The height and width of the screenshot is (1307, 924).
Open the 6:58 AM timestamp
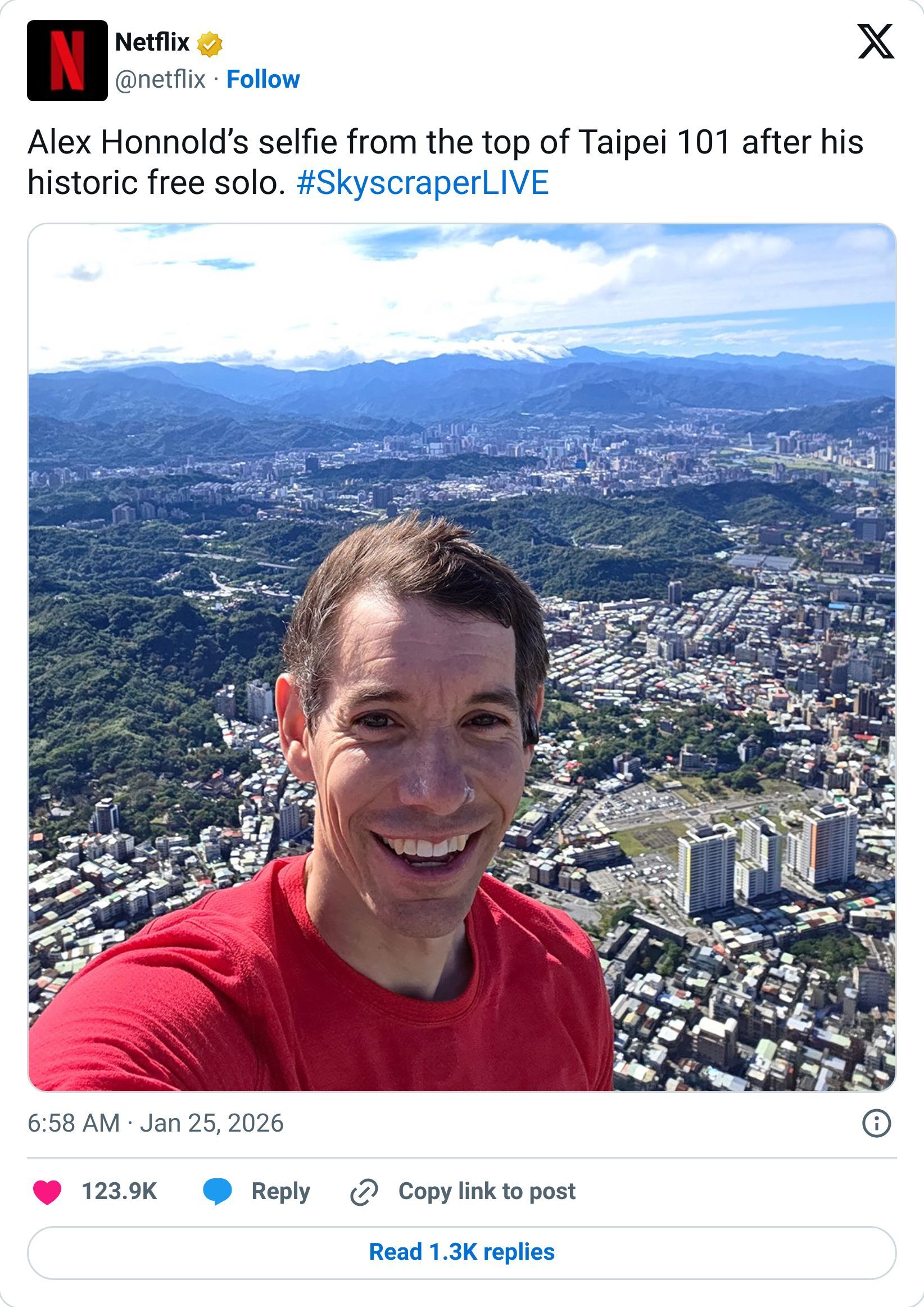coord(74,1123)
